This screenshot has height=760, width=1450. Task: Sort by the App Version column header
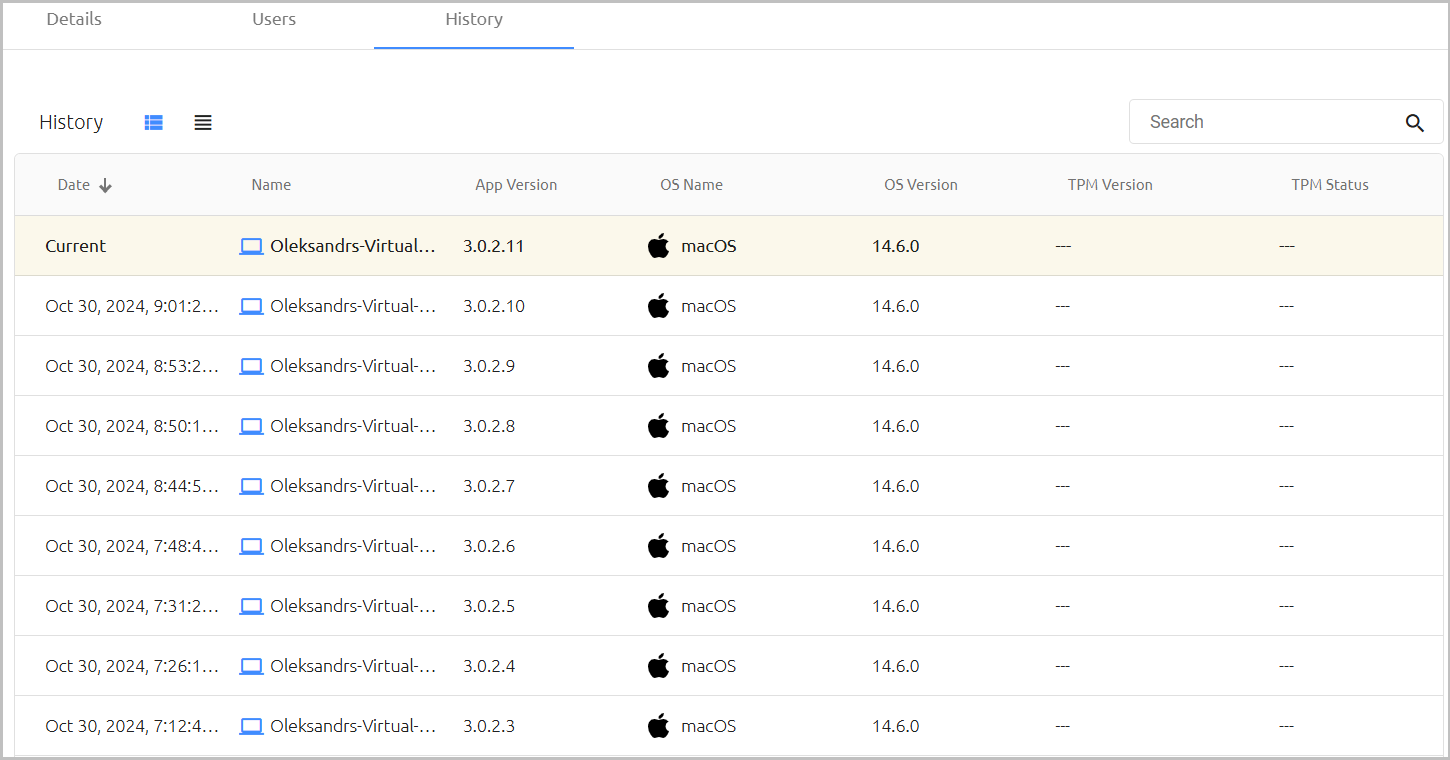(516, 185)
